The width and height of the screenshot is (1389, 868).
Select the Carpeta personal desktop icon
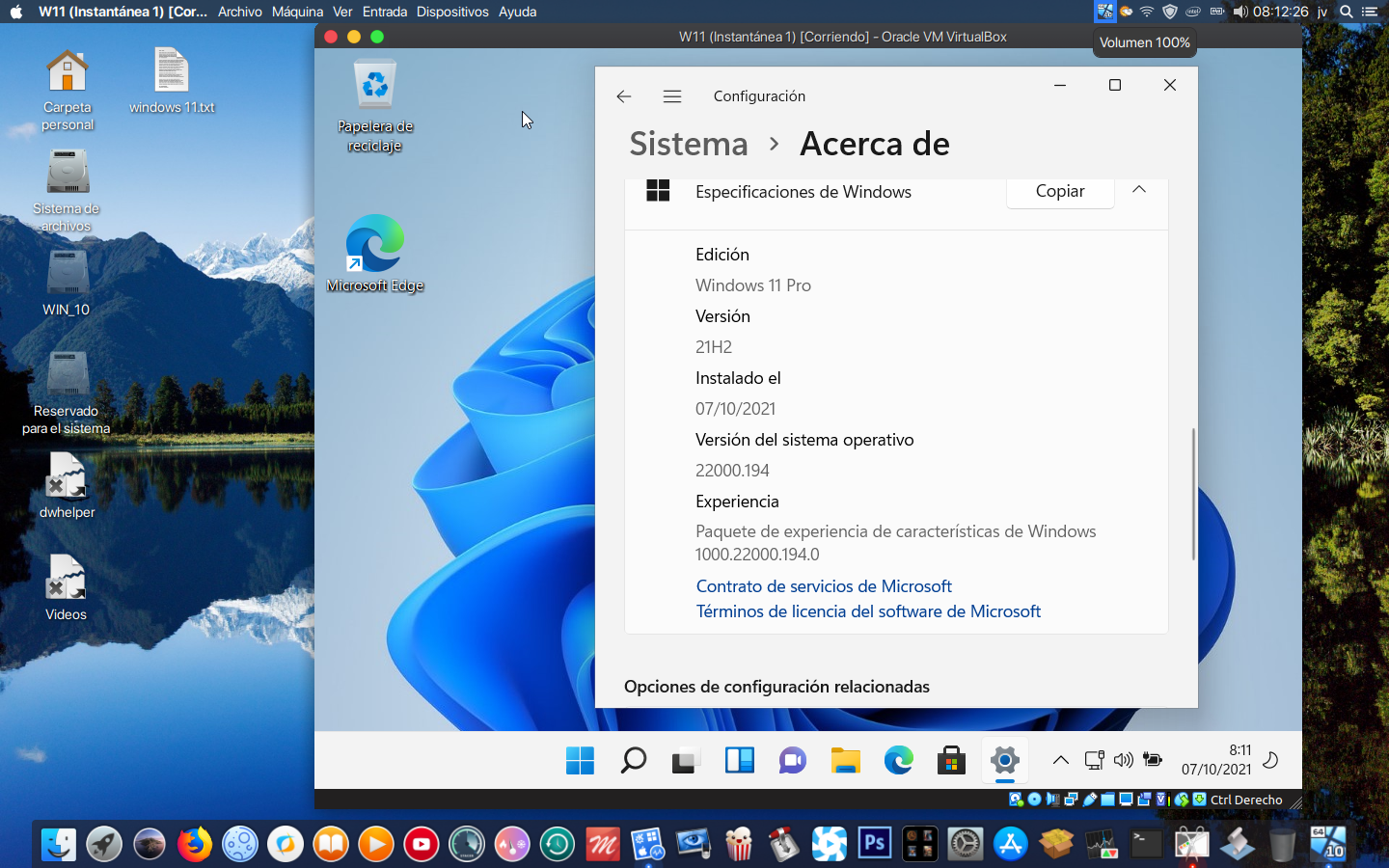click(68, 89)
